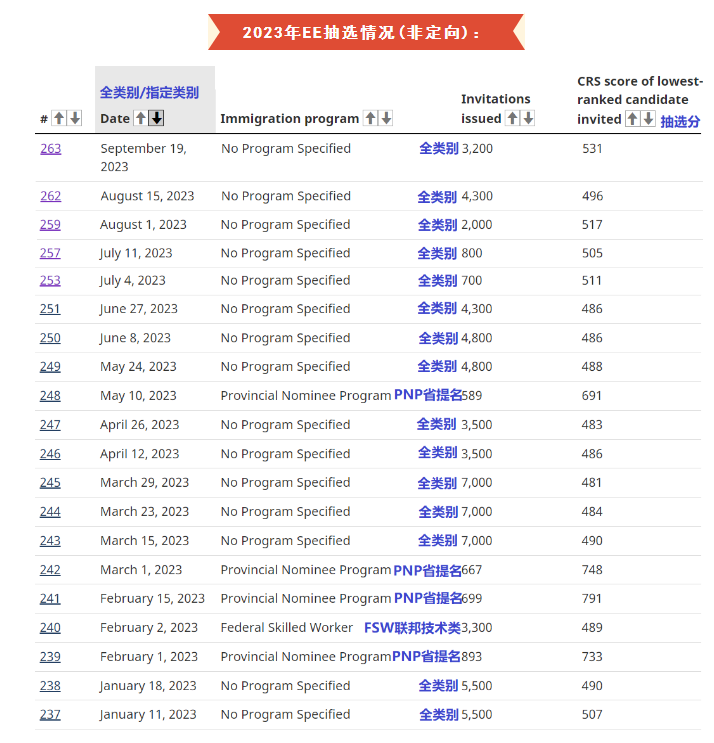Click the blue '抽选分' annotation label
Image resolution: width=714 pixels, height=743 pixels.
pos(680,121)
